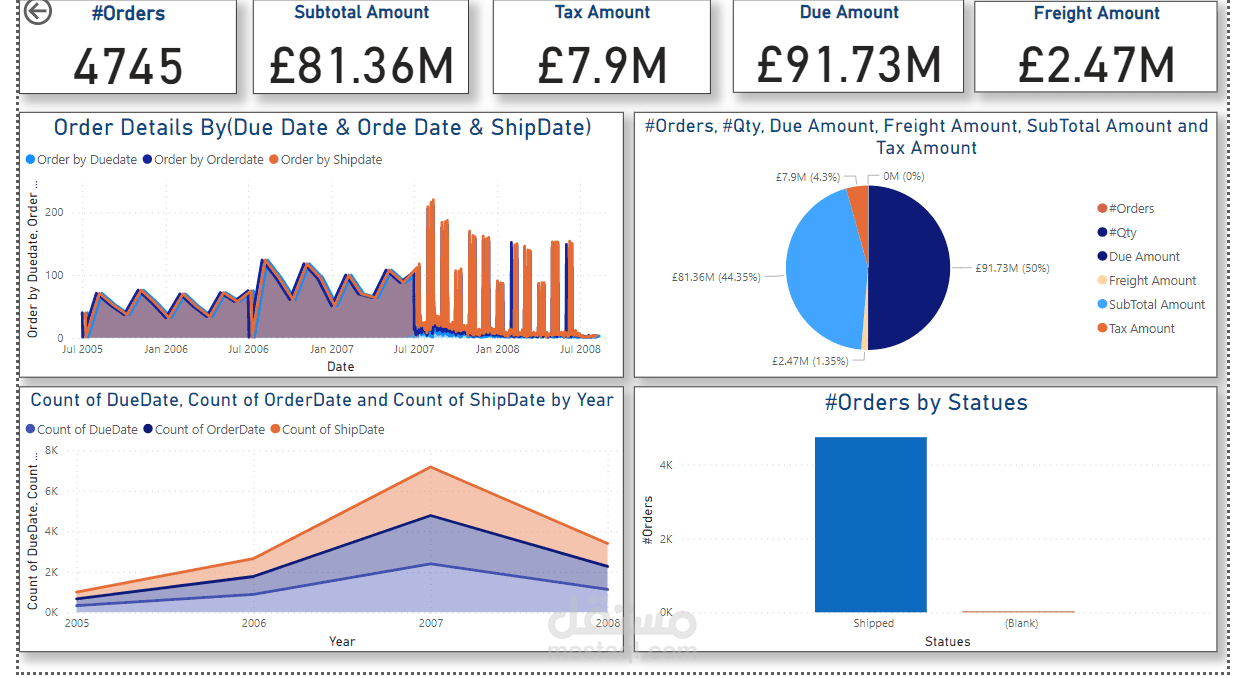
Task: Click the Count of ShipDate legend item
Action: [x=327, y=430]
